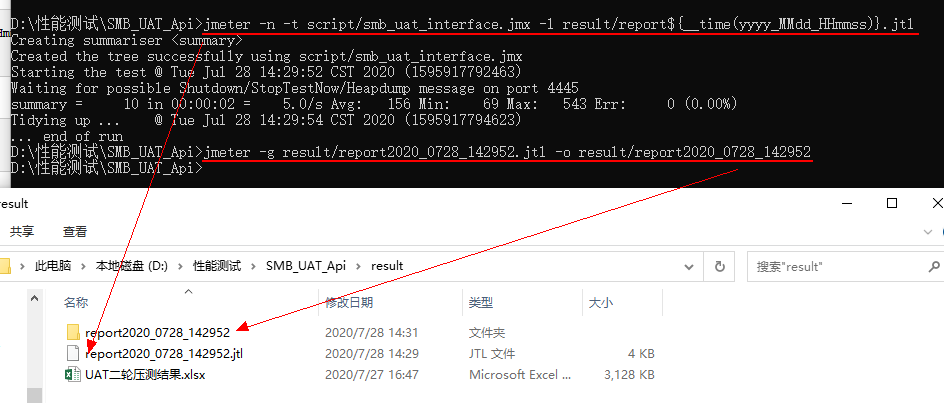Image resolution: width=944 pixels, height=403 pixels.
Task: Maximize the result Explorer window
Action: 892,204
